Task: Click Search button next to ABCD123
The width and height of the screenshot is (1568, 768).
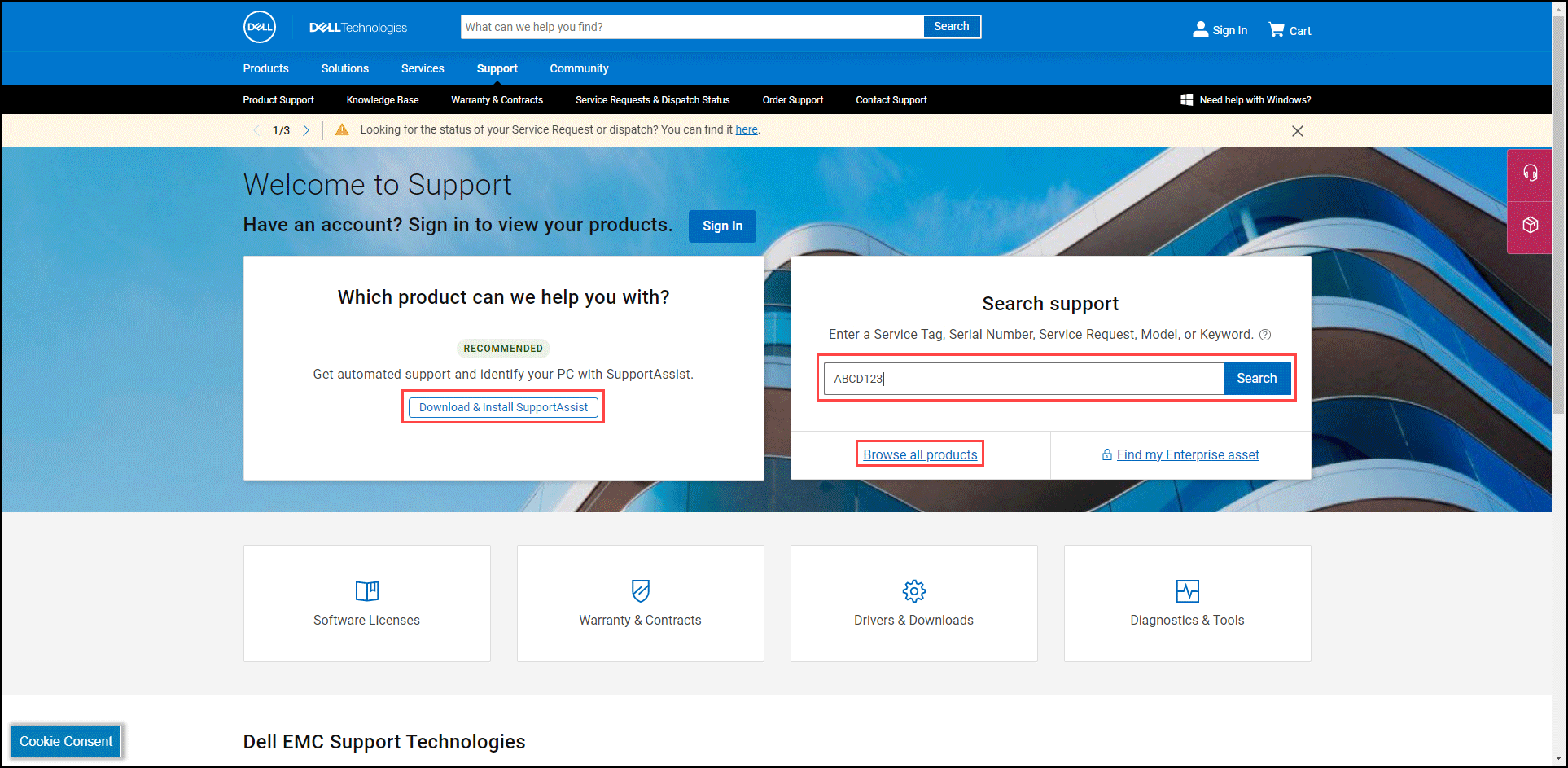Action: (1257, 379)
